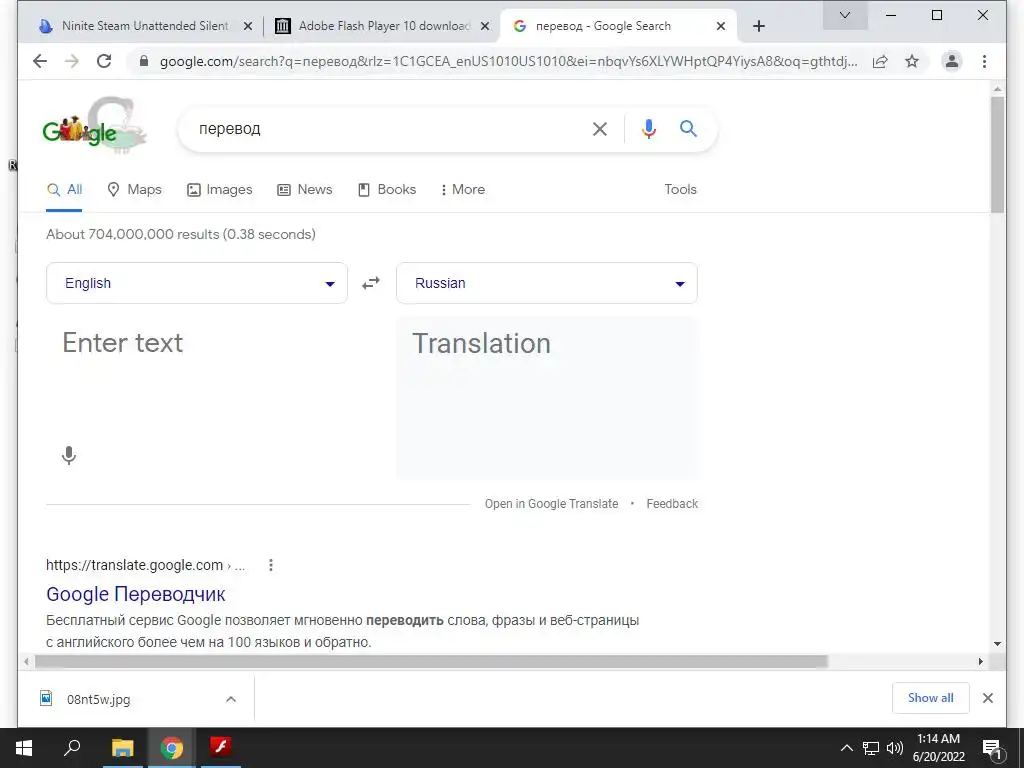Open the notification center
Viewport: 1024px width, 768px height.
tap(992, 748)
